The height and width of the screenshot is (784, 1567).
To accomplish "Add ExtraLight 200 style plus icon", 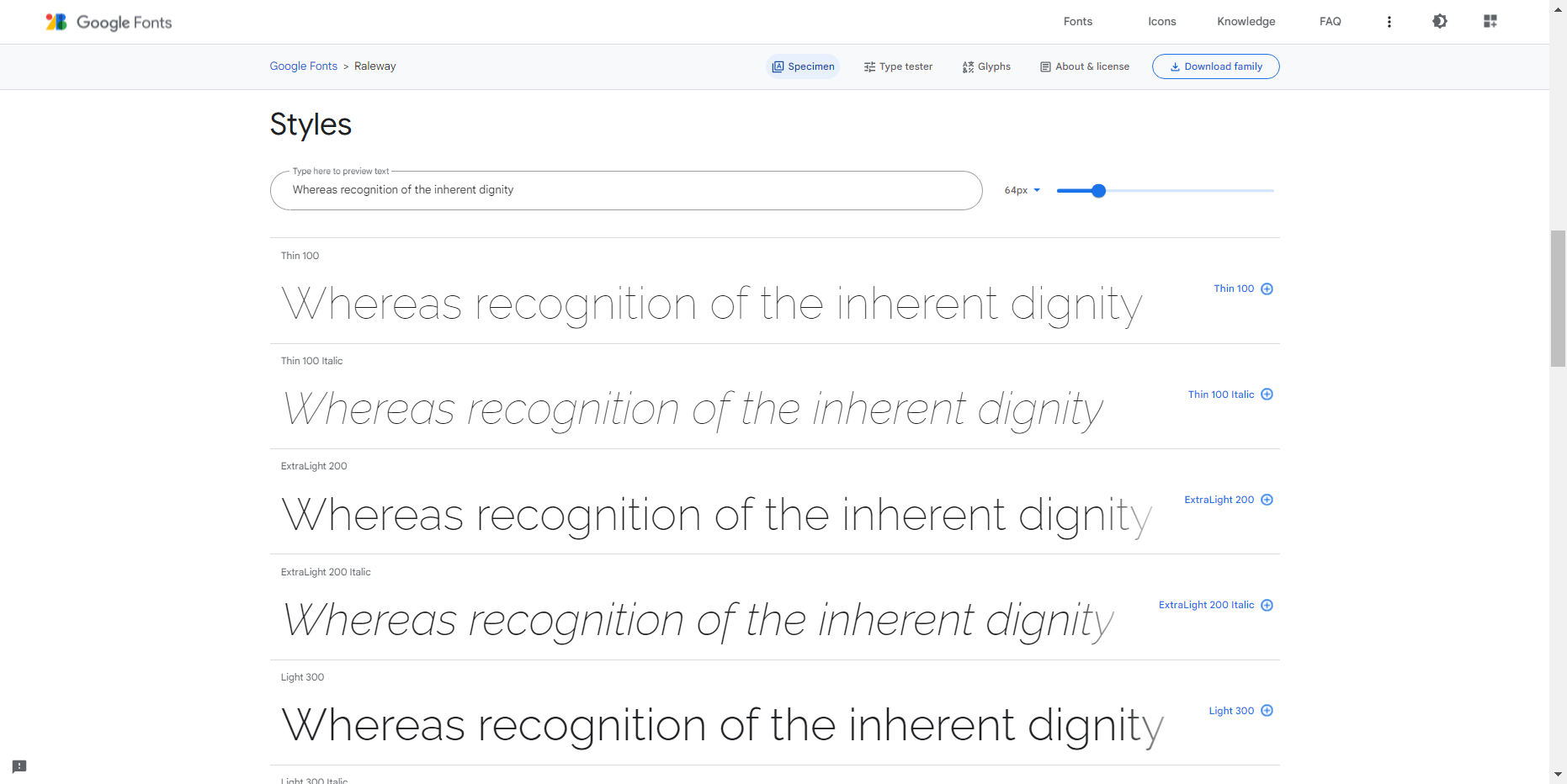I will (1267, 500).
